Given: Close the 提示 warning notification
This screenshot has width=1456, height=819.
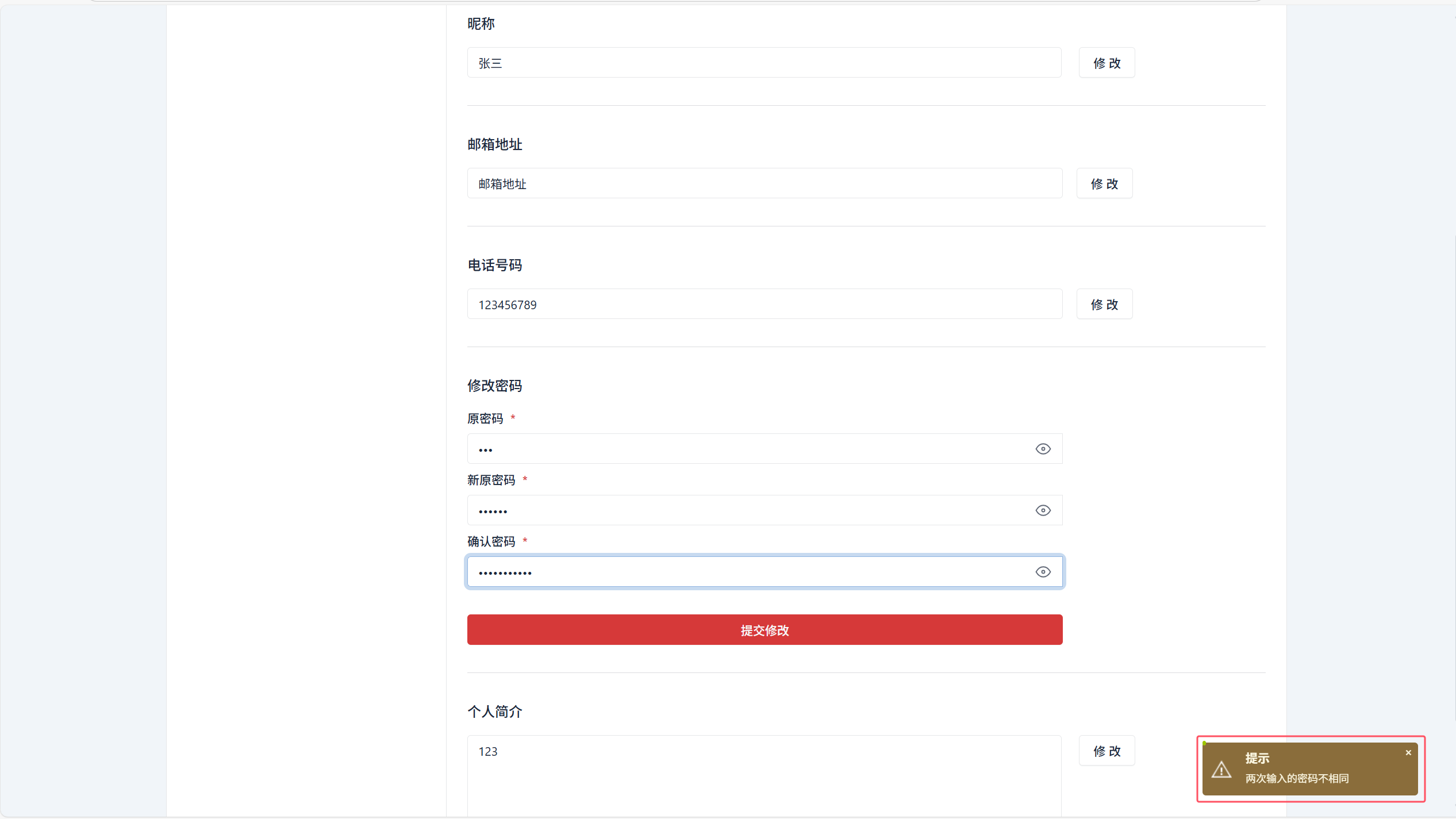Looking at the screenshot, I should [x=1408, y=752].
